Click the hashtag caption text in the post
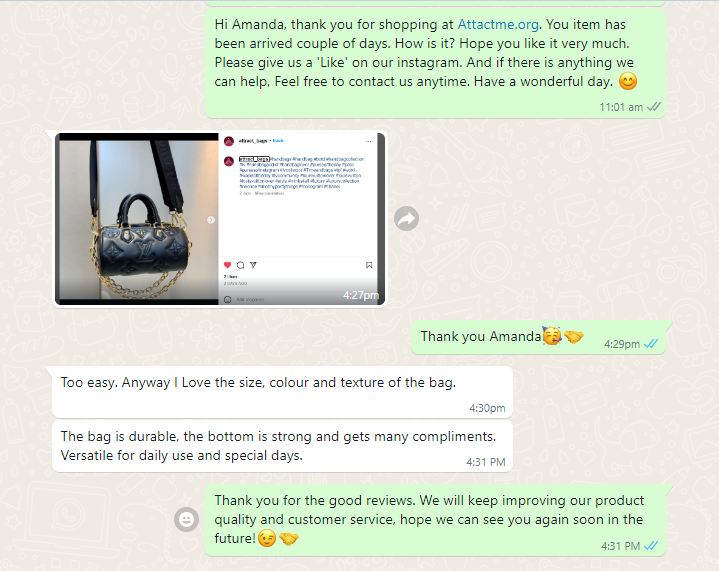The width and height of the screenshot is (719, 571). [x=302, y=173]
